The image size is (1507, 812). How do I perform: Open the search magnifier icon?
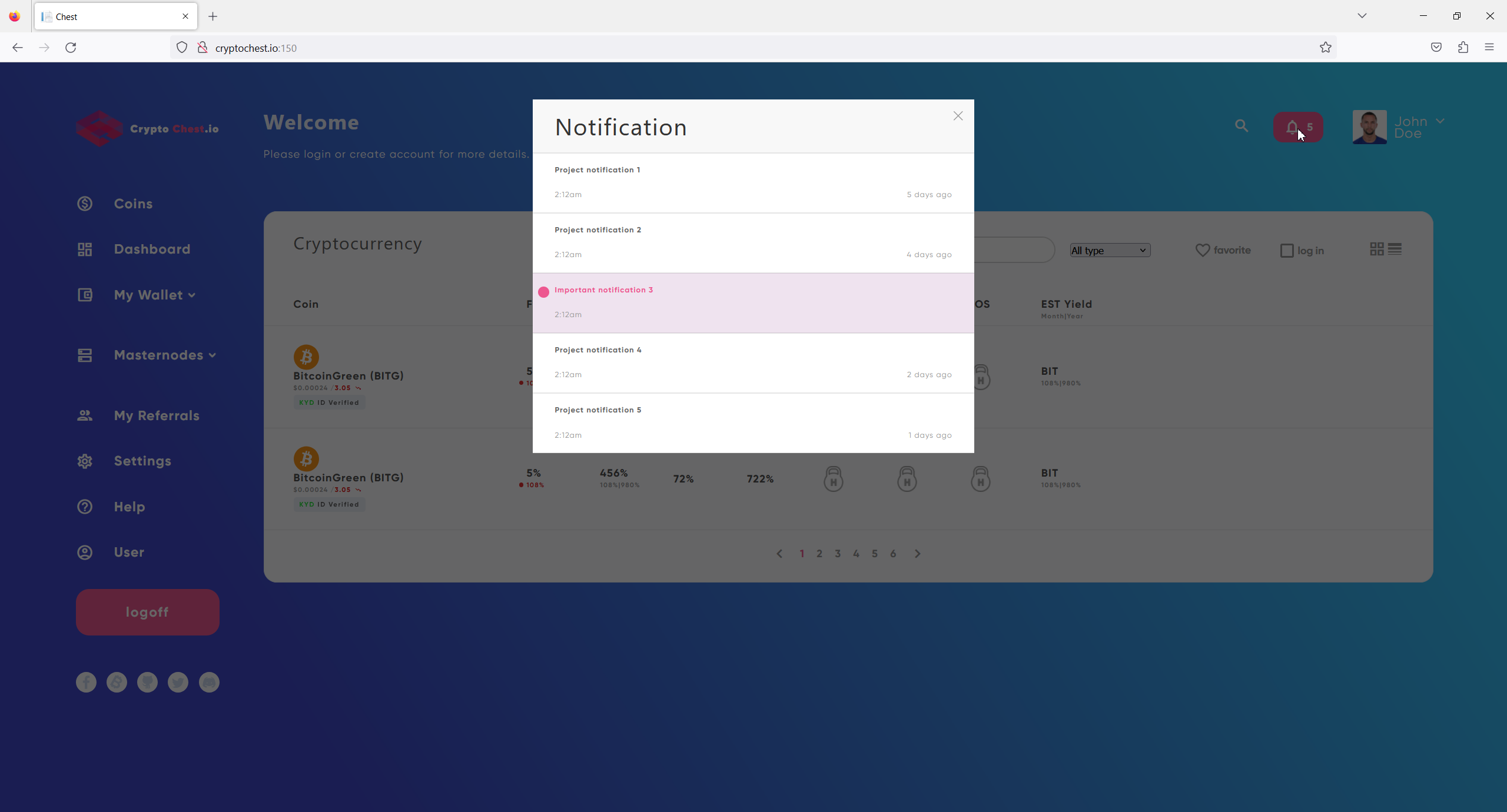(x=1242, y=126)
